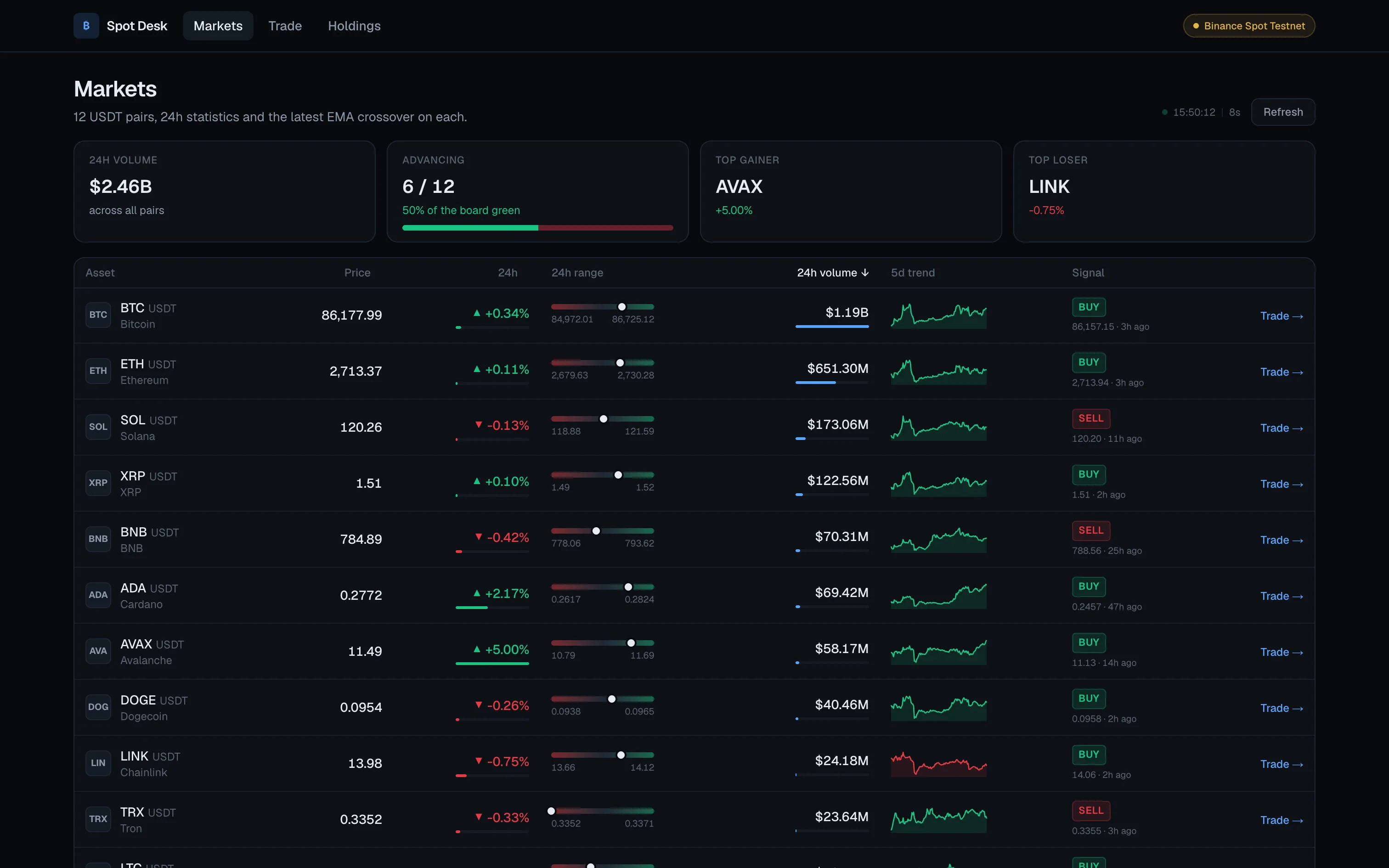1389x868 pixels.
Task: Click the ADA asset badge icon
Action: pyautogui.click(x=98, y=595)
